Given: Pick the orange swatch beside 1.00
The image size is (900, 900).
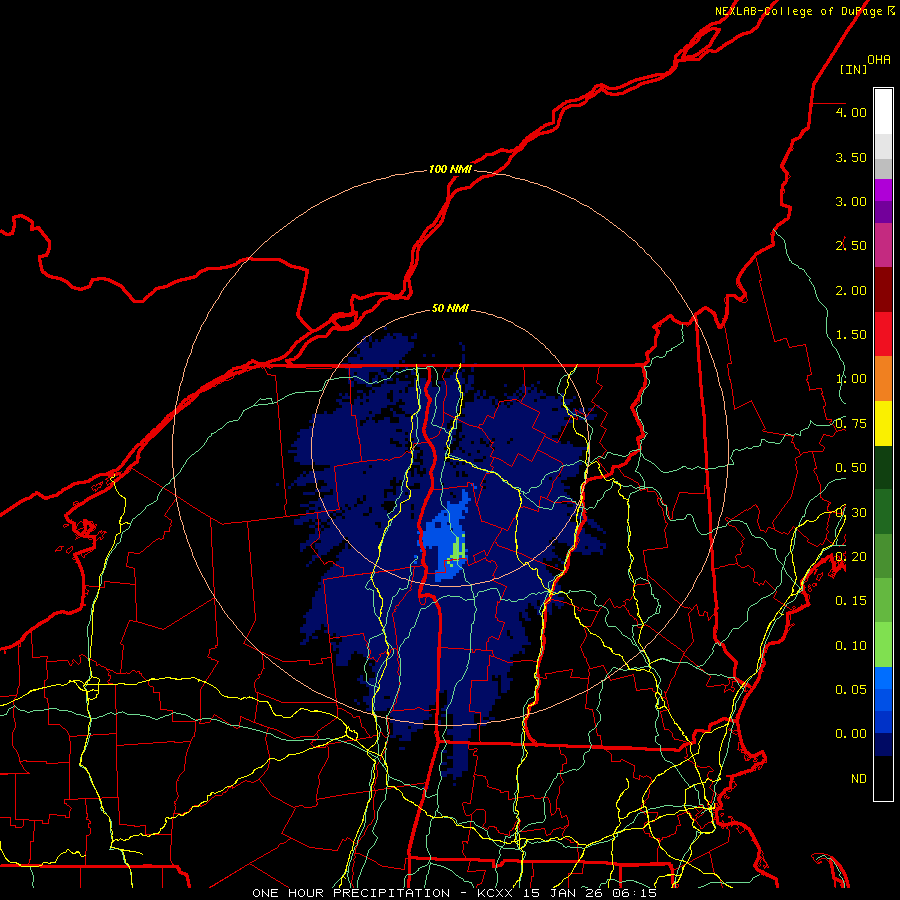Looking at the screenshot, I should click(883, 379).
